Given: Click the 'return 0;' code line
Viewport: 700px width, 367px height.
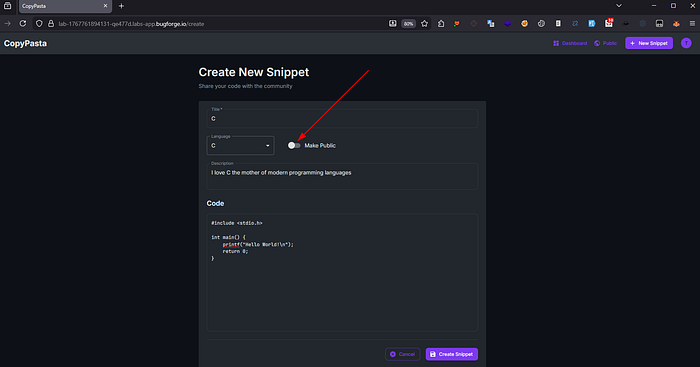Looking at the screenshot, I should (235, 251).
